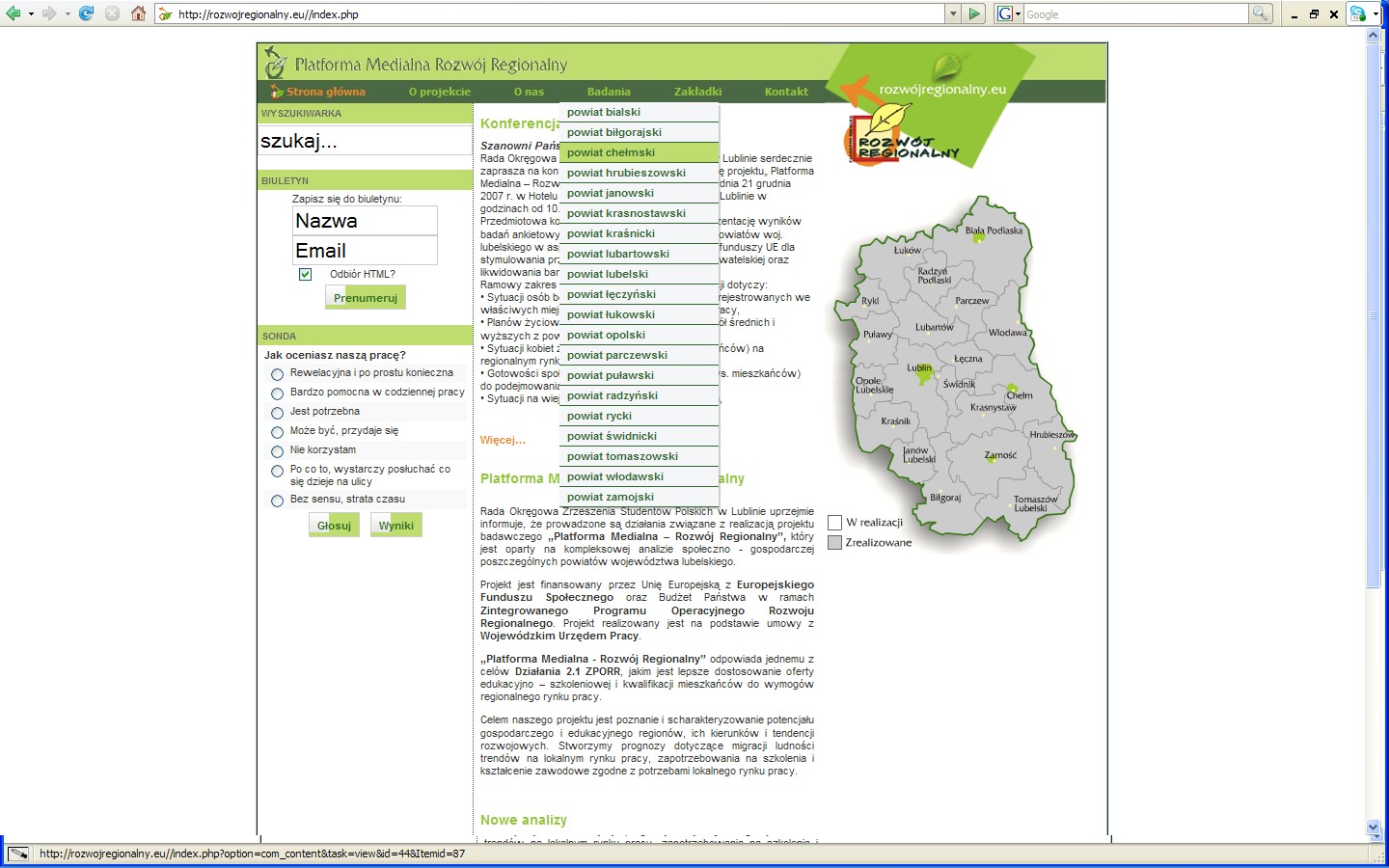1389x868 pixels.
Task: Click the vertical scrollbar thumb
Action: (1374, 313)
